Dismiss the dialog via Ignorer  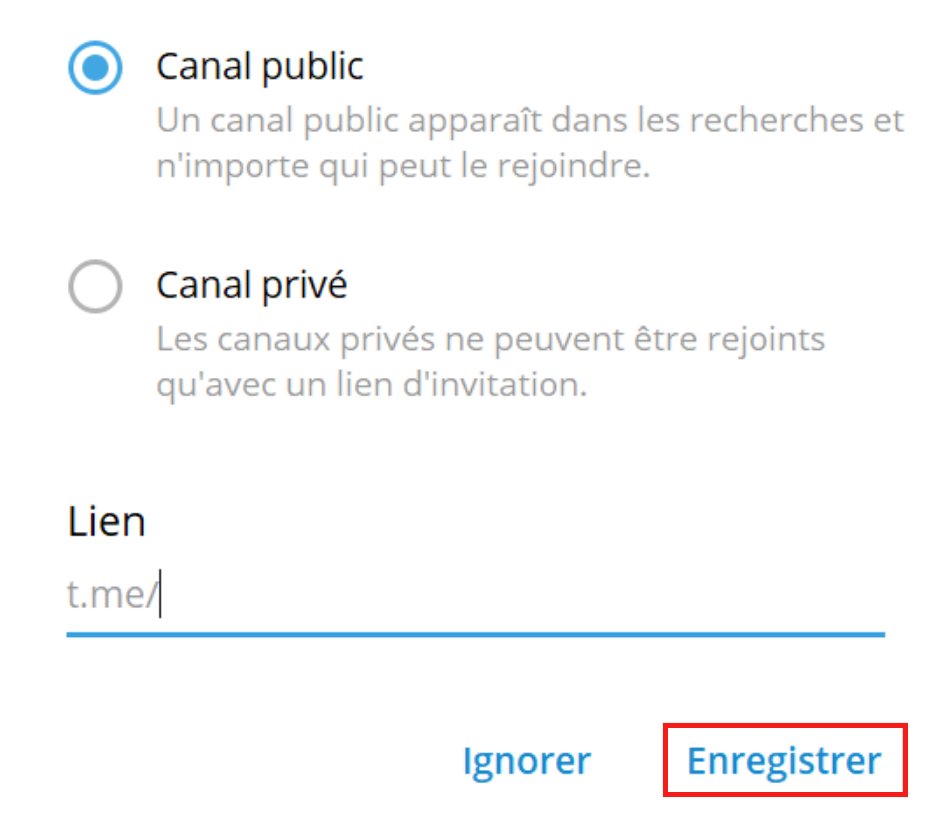pos(526,761)
